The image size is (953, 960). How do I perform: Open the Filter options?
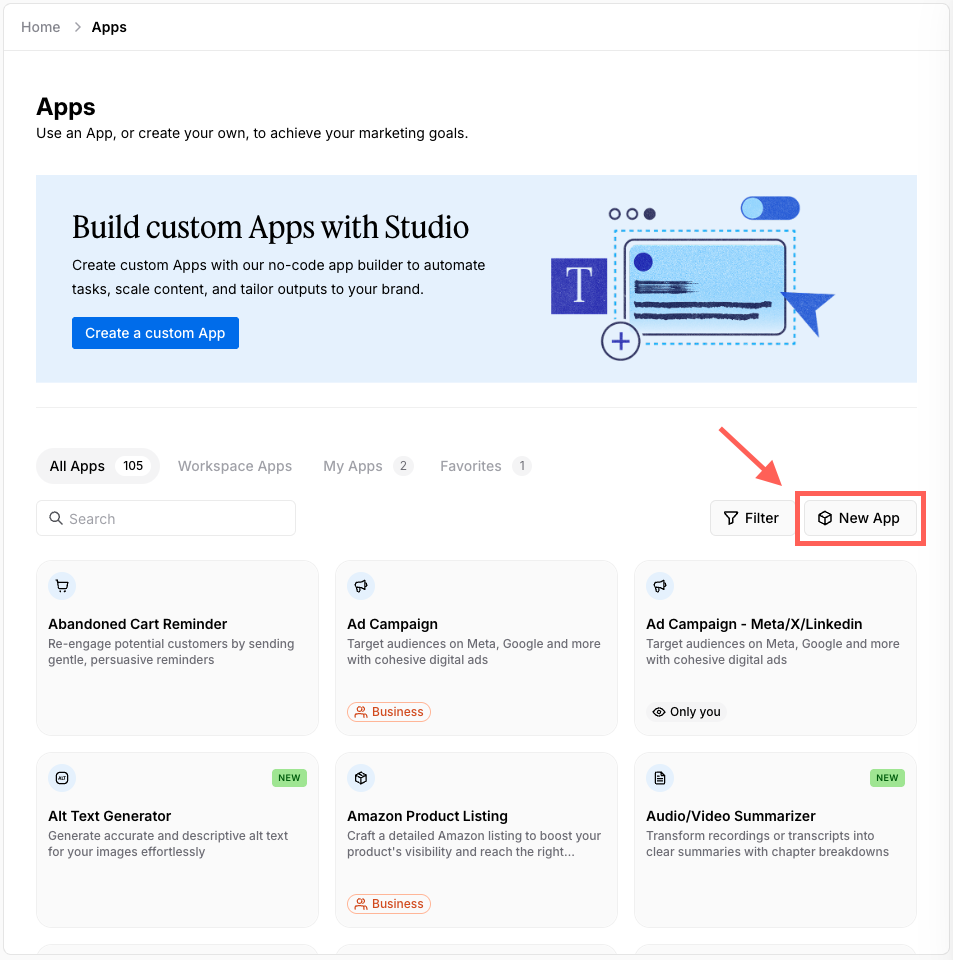pos(752,518)
